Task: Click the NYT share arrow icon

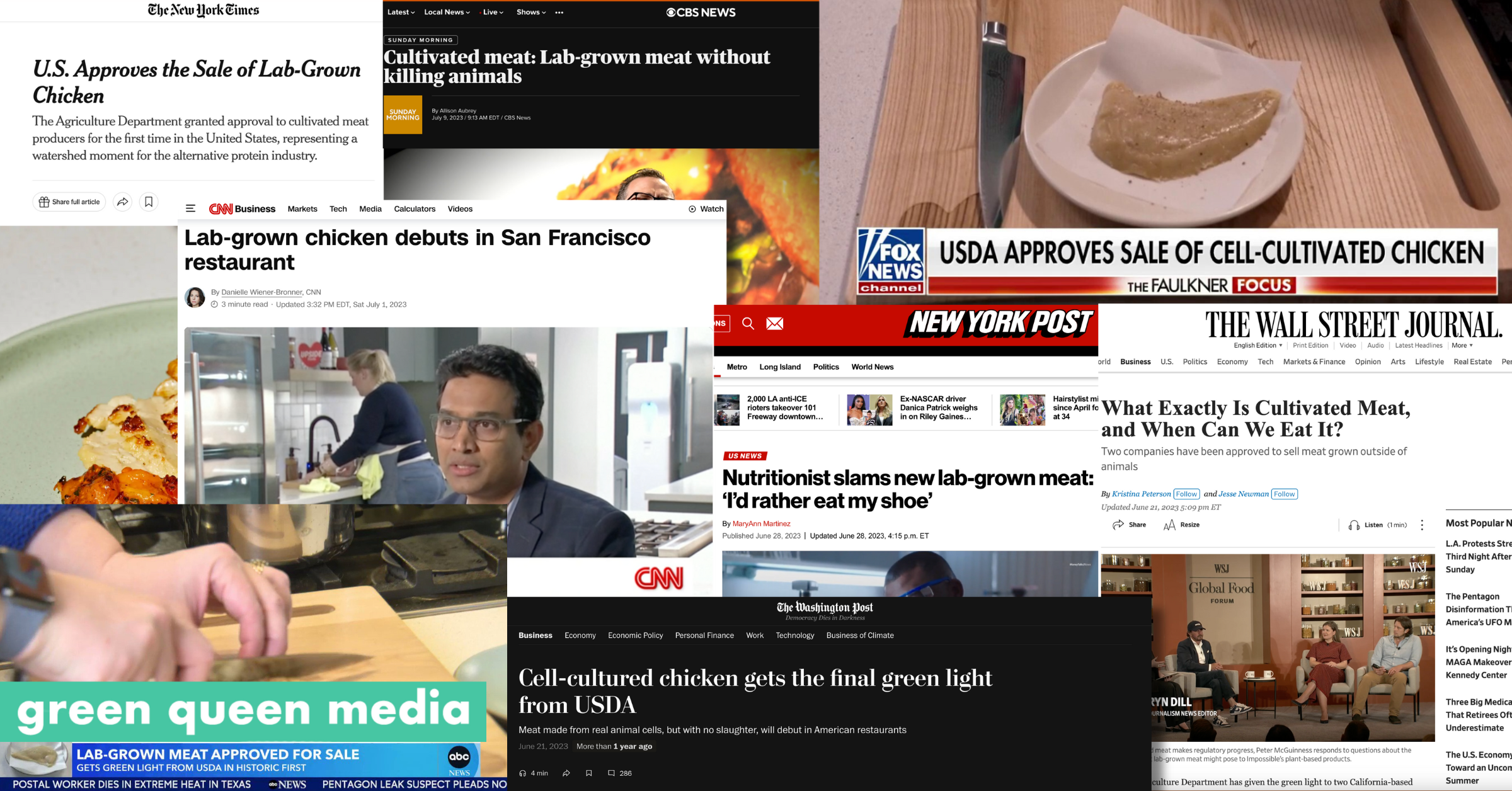Action: (x=122, y=202)
